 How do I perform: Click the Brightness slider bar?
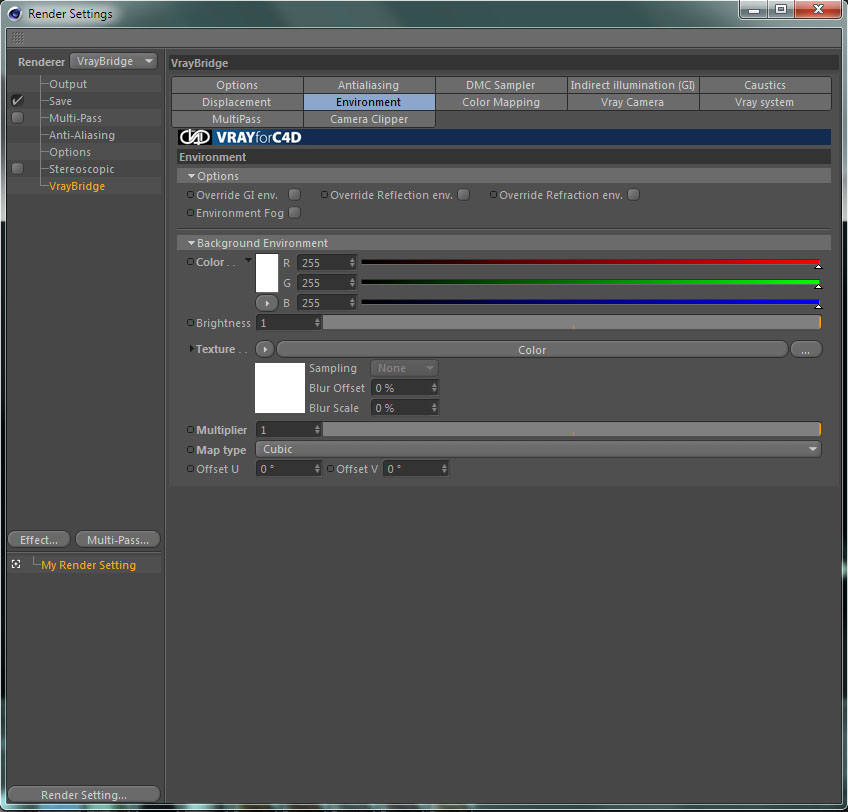(572, 322)
